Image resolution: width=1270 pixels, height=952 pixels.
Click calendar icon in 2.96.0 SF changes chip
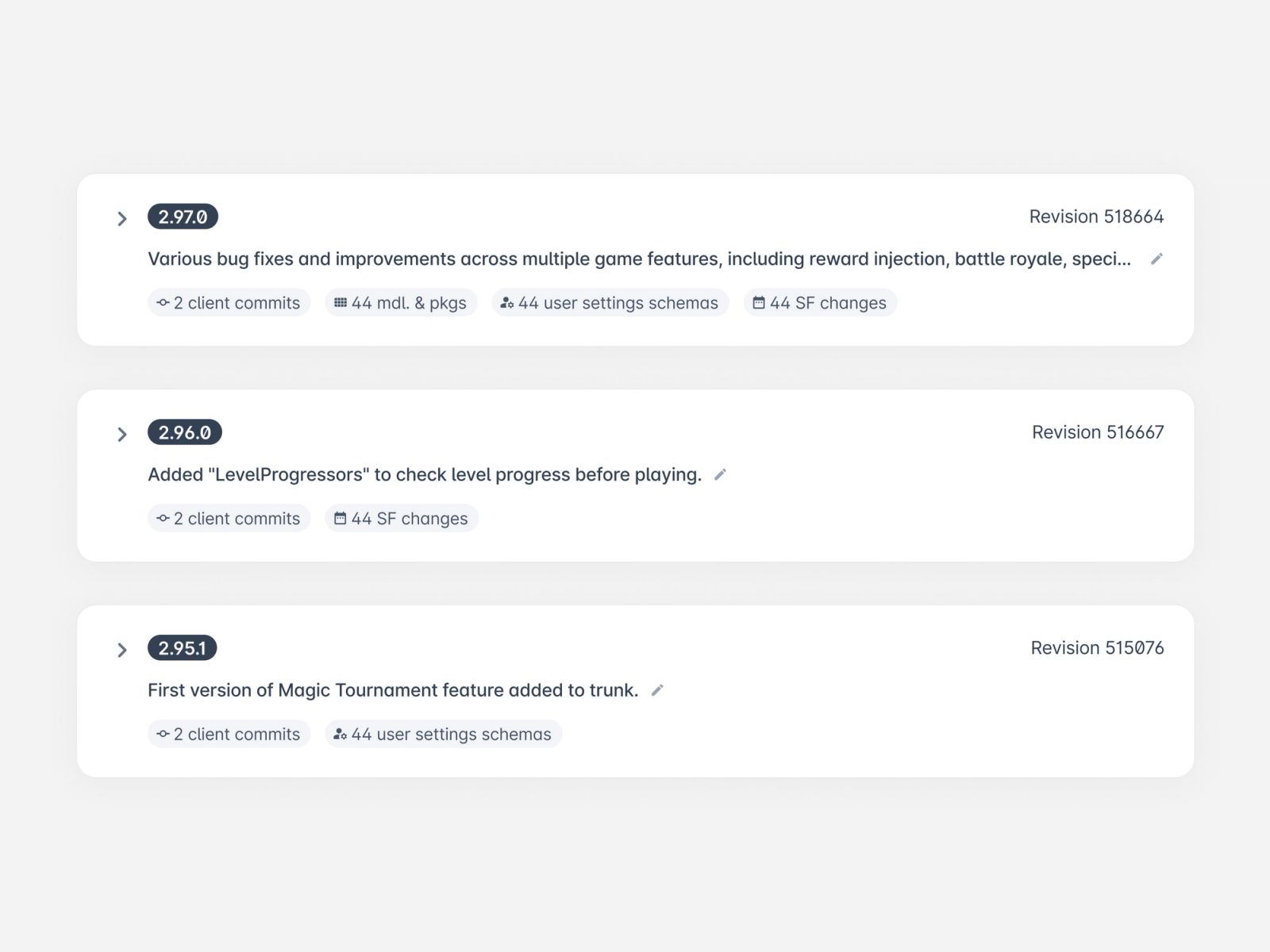click(340, 518)
